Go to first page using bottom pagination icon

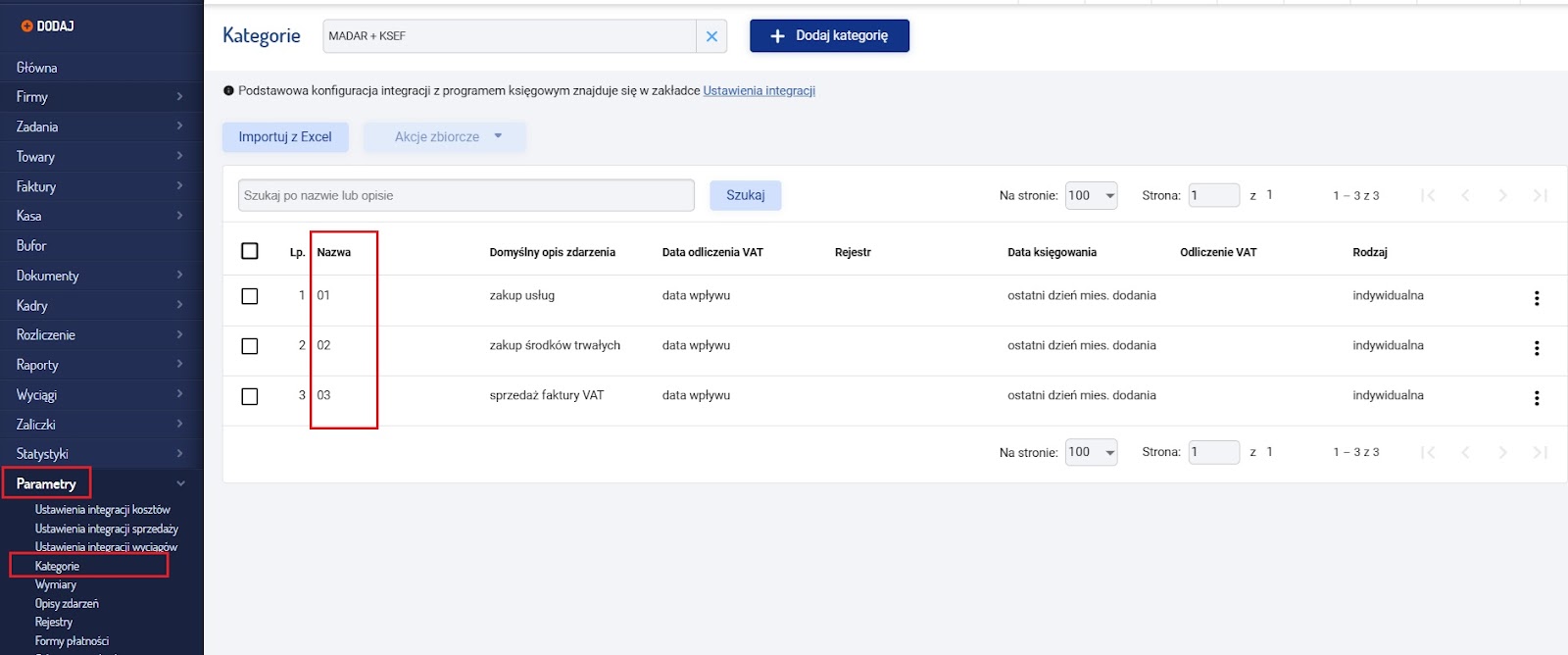pos(1428,452)
